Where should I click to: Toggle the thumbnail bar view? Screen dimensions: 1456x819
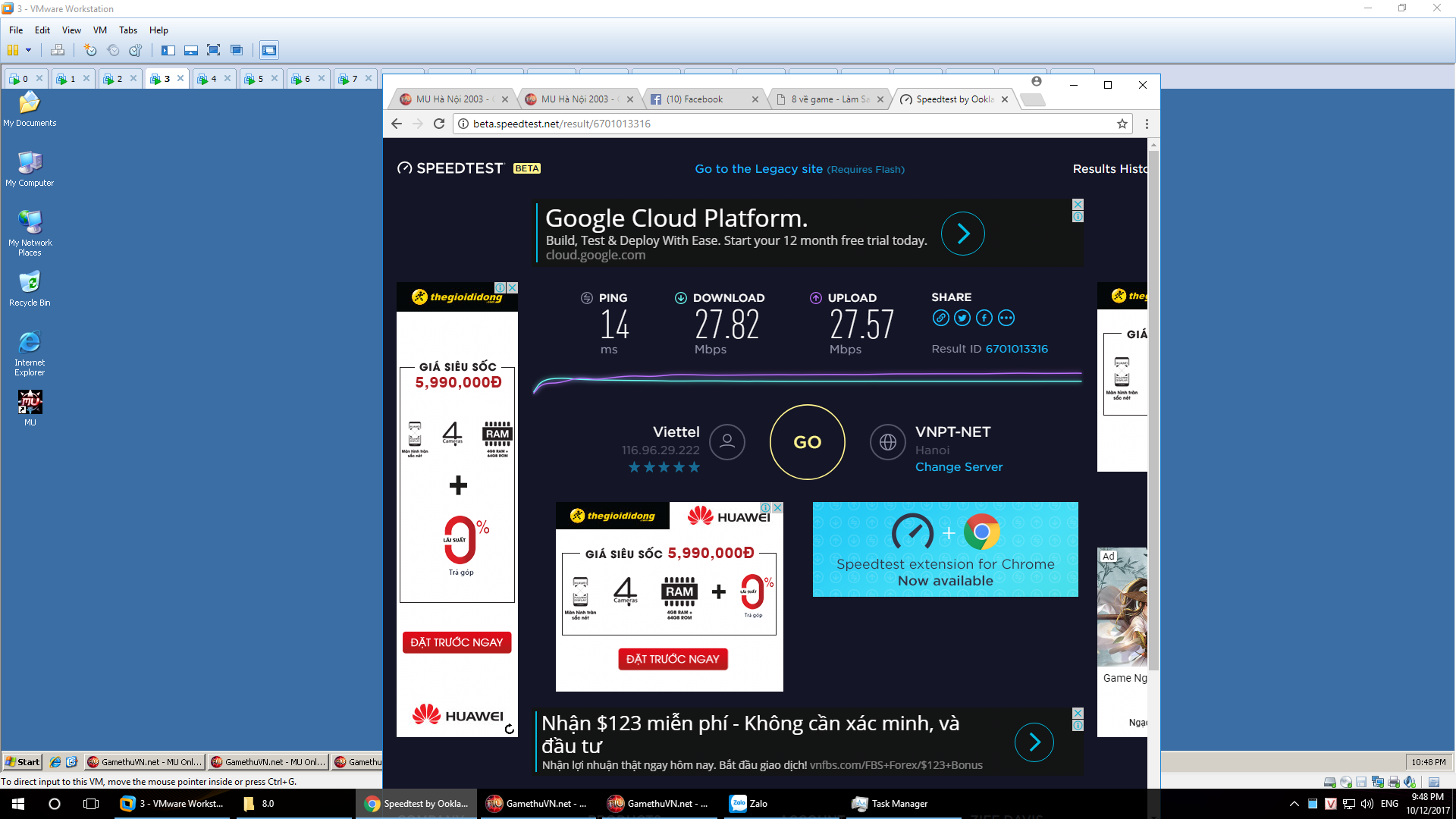pyautogui.click(x=191, y=50)
